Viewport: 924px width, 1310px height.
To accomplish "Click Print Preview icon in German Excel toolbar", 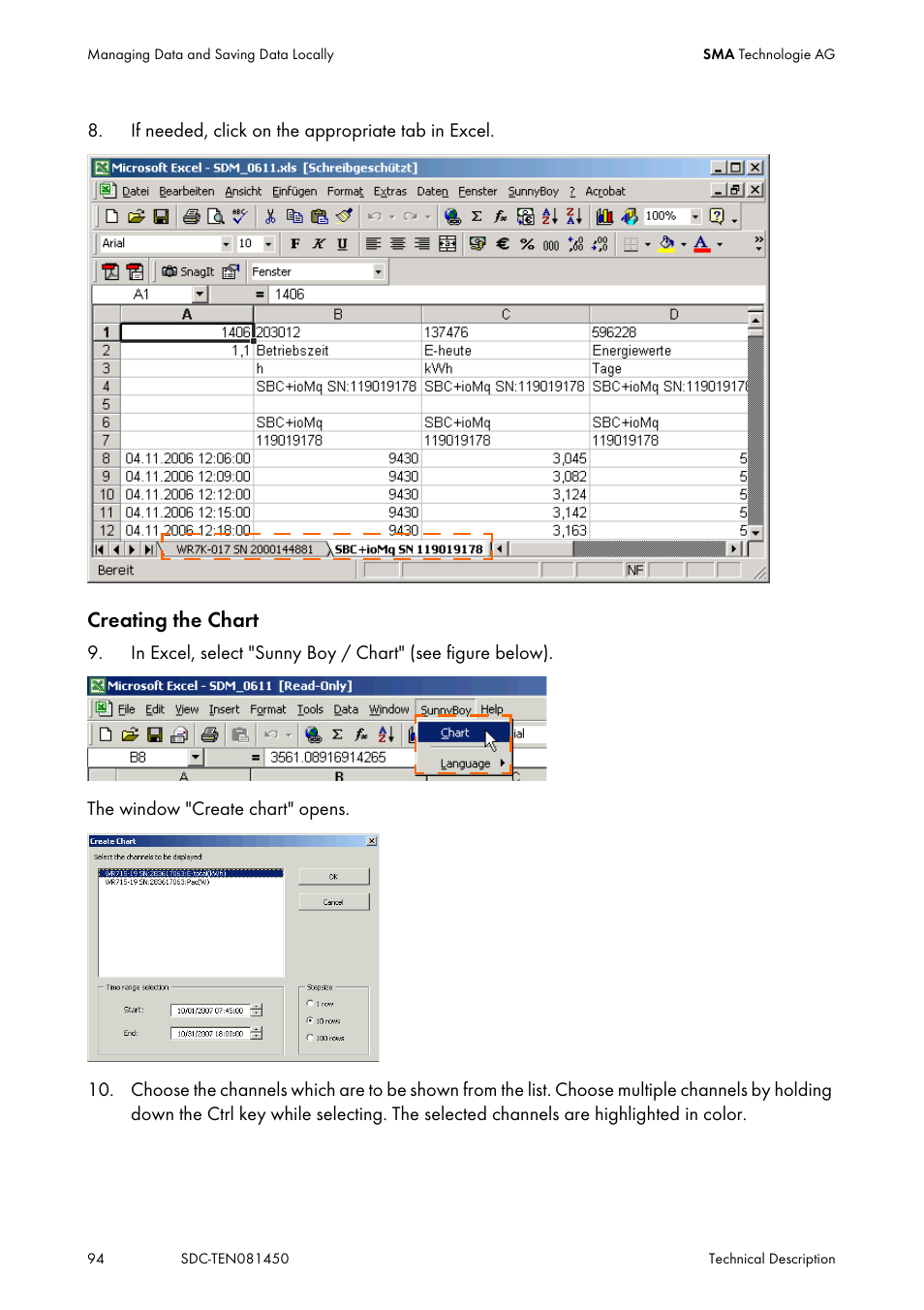I will tap(216, 216).
